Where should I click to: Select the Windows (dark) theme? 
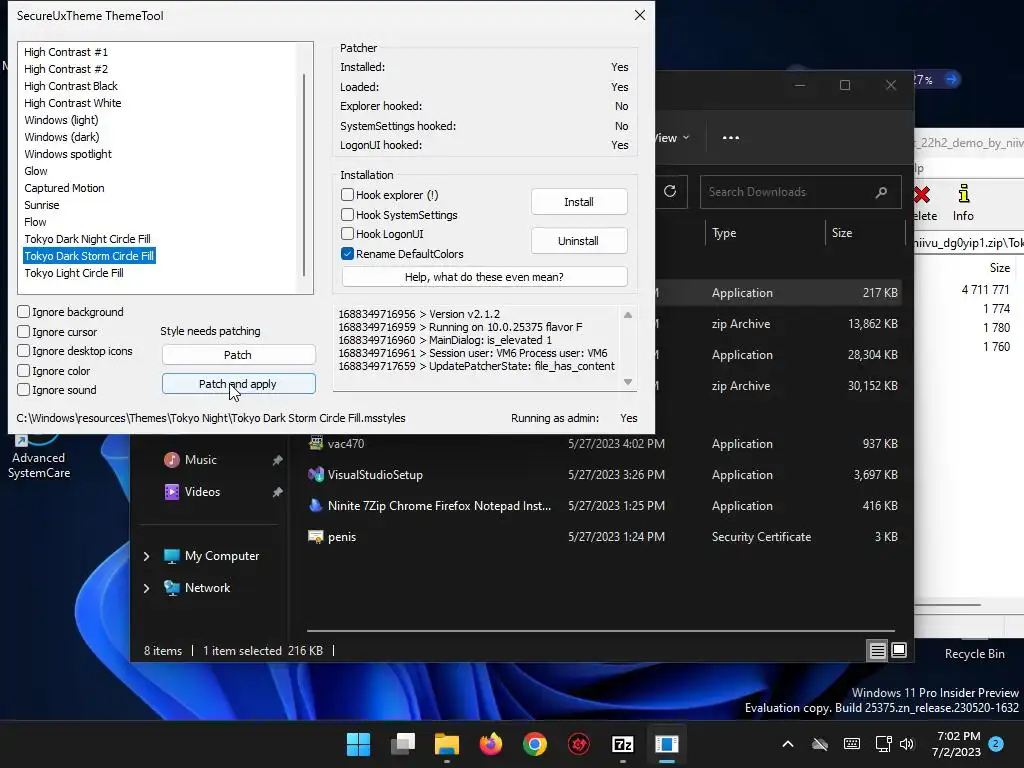tap(61, 137)
